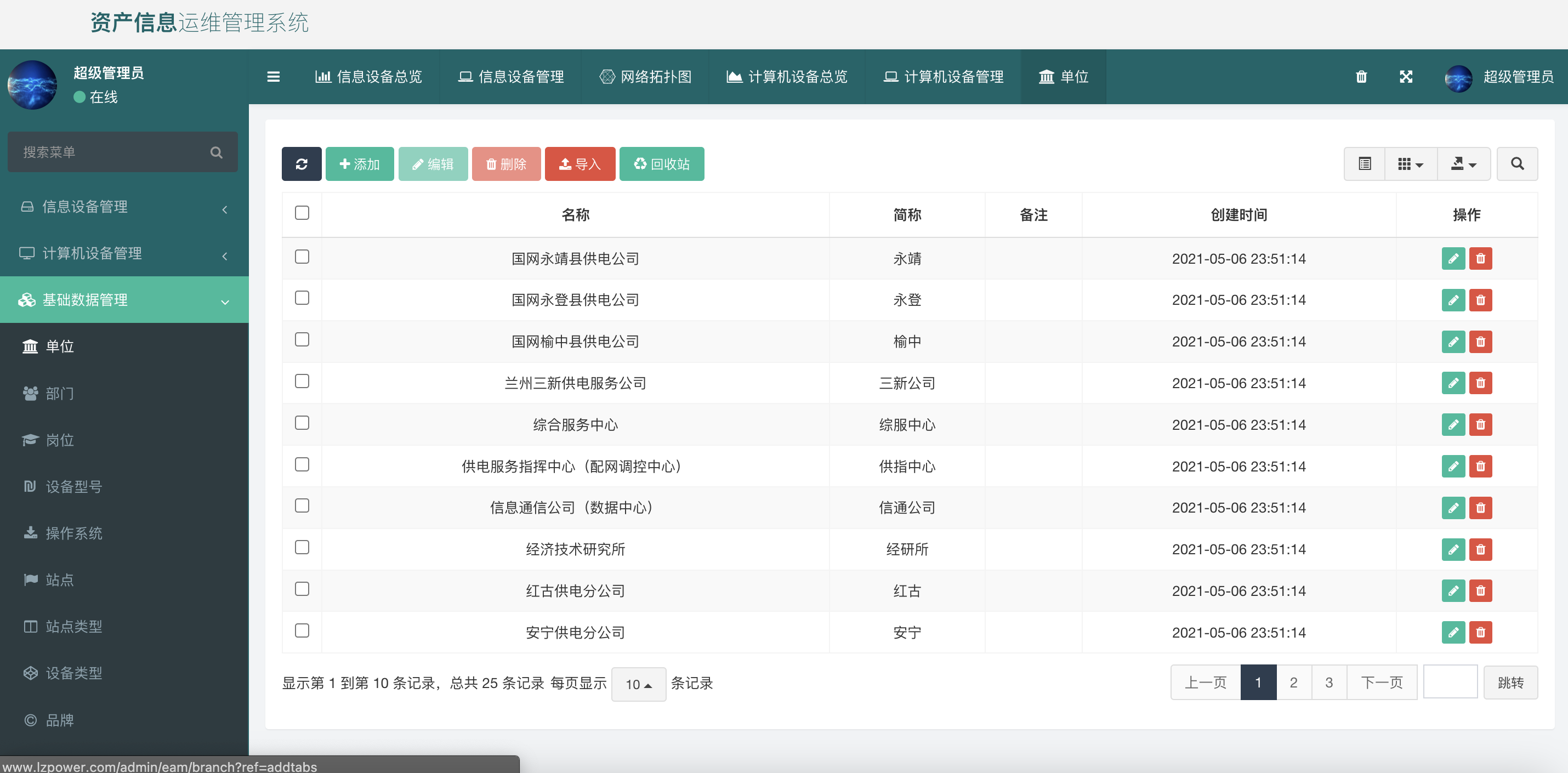1568x773 pixels.
Task: Go to page 3
Action: coord(1329,683)
